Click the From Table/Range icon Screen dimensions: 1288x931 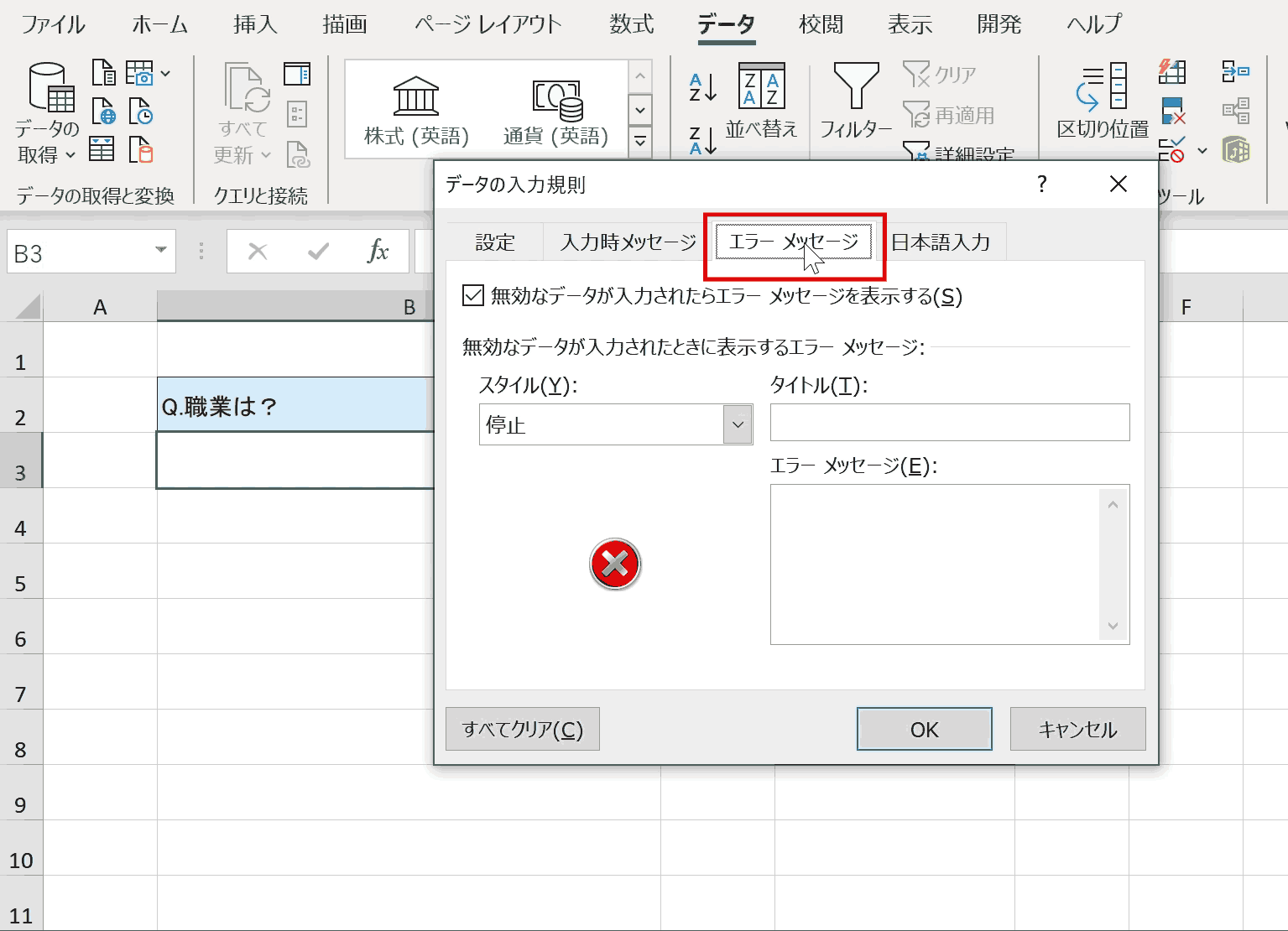tap(102, 150)
